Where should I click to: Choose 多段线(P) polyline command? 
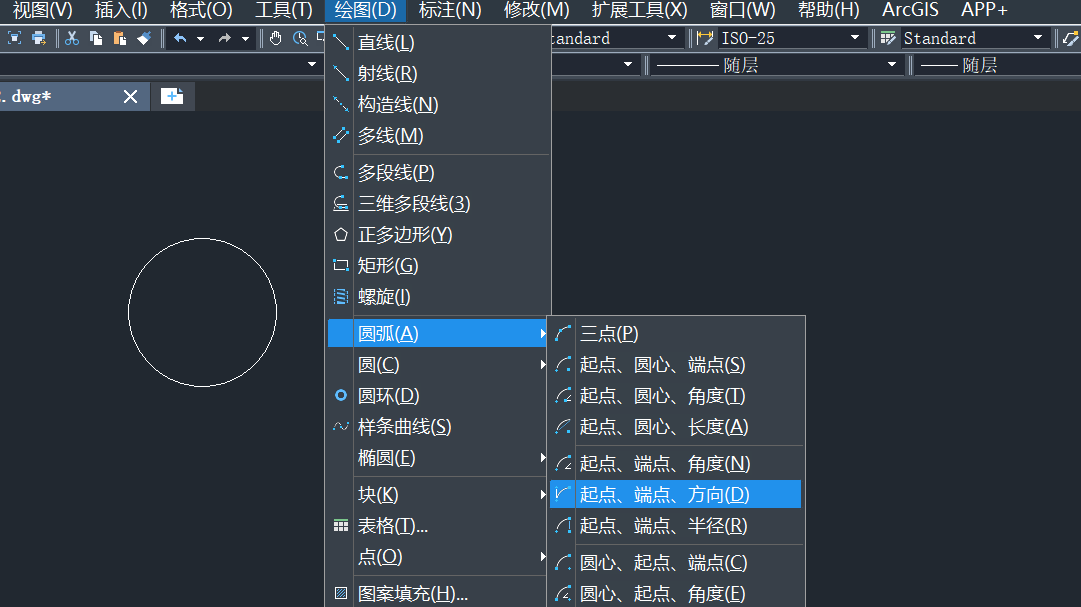coord(438,172)
